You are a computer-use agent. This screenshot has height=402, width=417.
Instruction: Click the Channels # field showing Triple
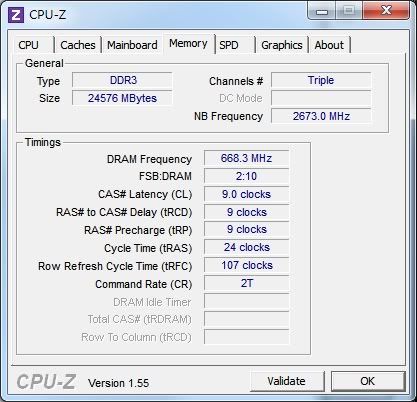click(321, 80)
